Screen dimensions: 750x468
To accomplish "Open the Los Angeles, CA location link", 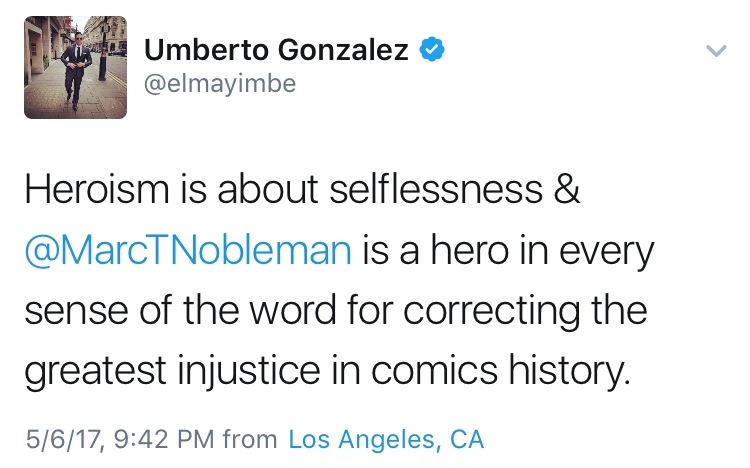I will (385, 438).
